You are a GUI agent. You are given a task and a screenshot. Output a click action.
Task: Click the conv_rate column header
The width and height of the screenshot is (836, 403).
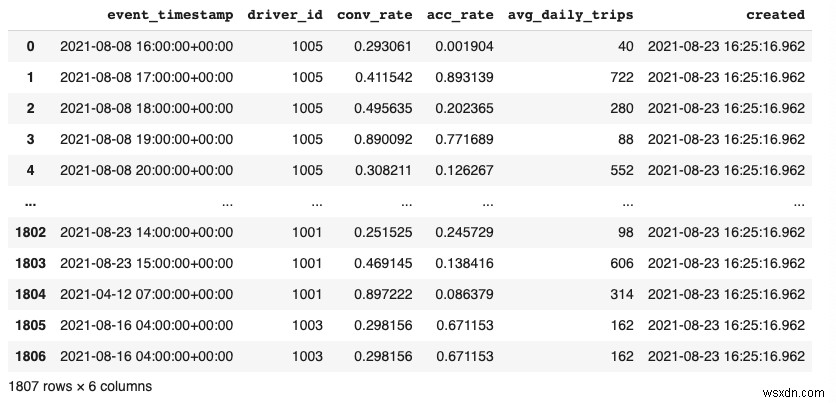[374, 15]
